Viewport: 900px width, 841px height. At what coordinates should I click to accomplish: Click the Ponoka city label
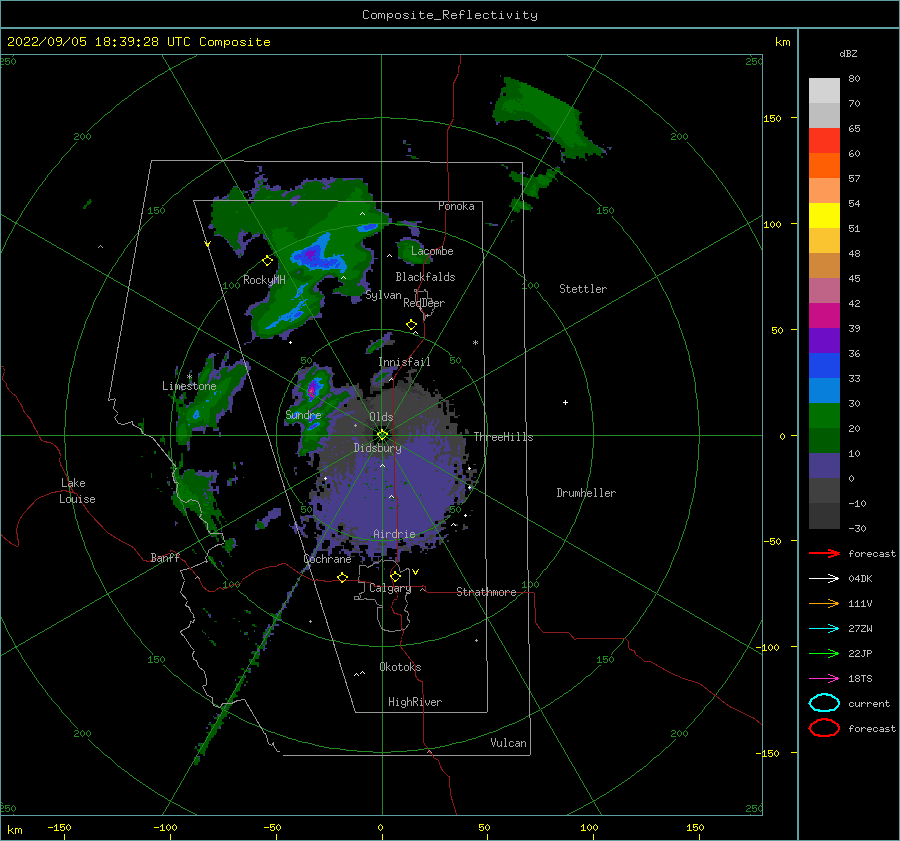click(x=456, y=206)
